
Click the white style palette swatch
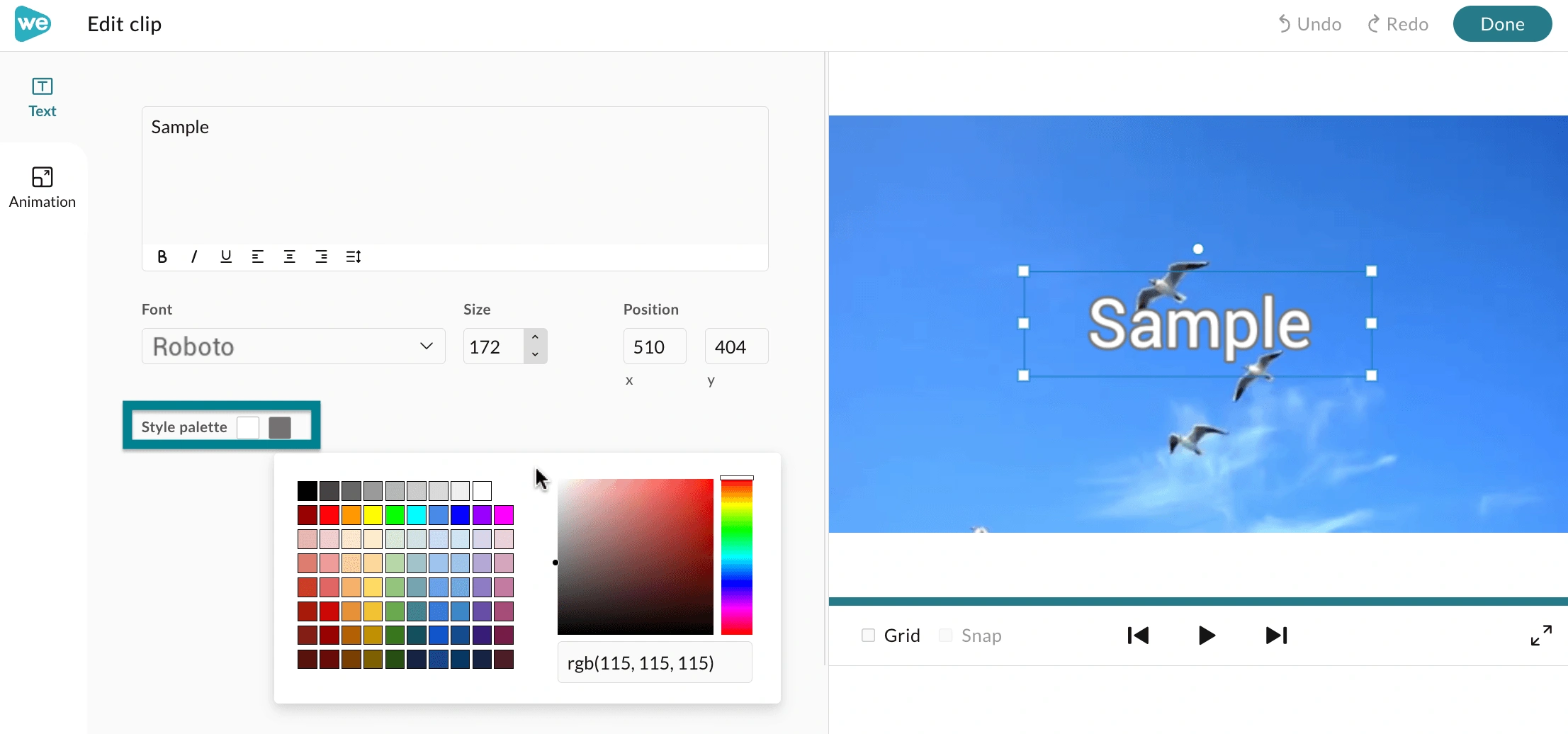(248, 427)
